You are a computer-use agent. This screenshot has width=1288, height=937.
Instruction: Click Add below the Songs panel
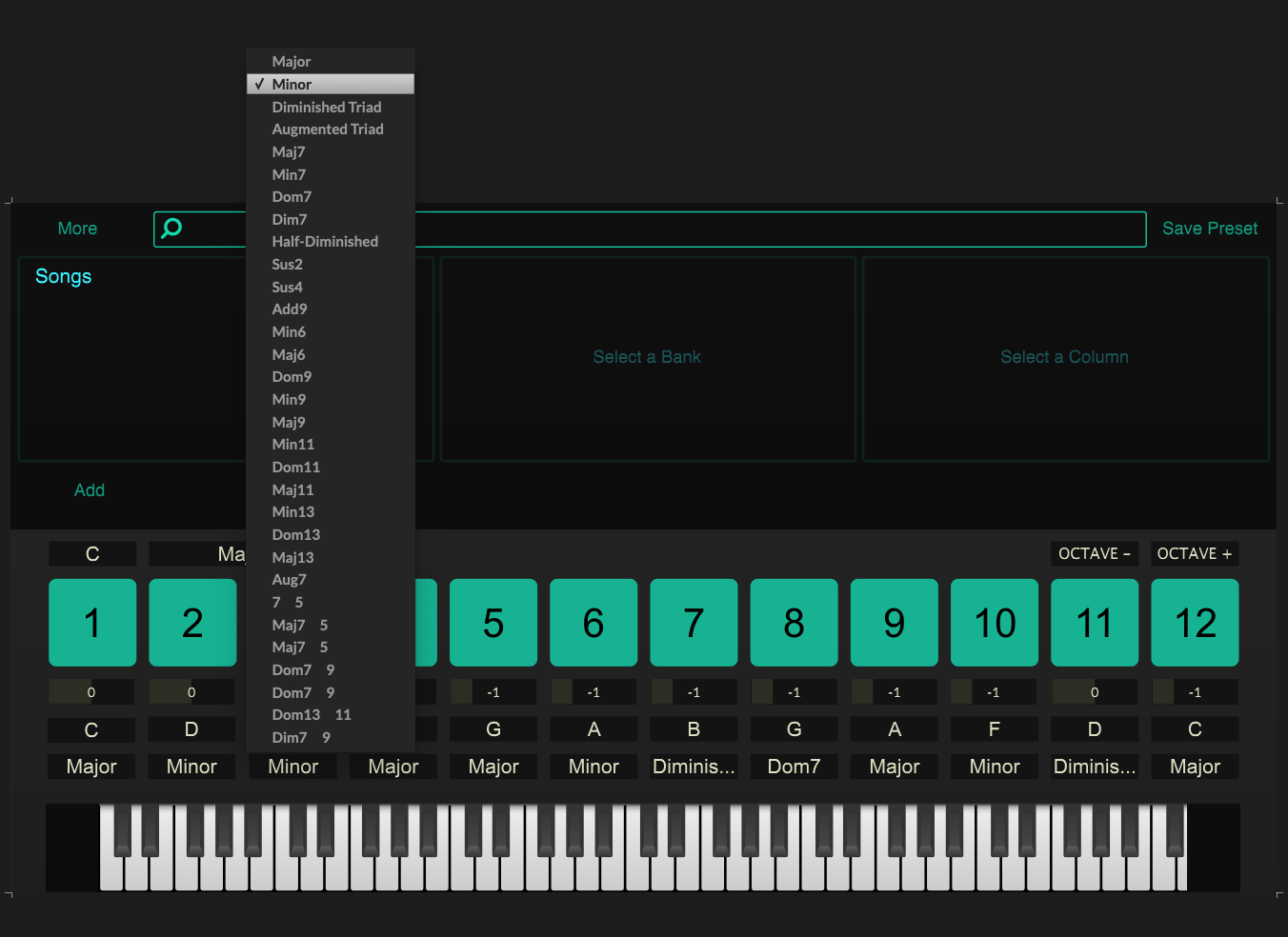coord(90,490)
